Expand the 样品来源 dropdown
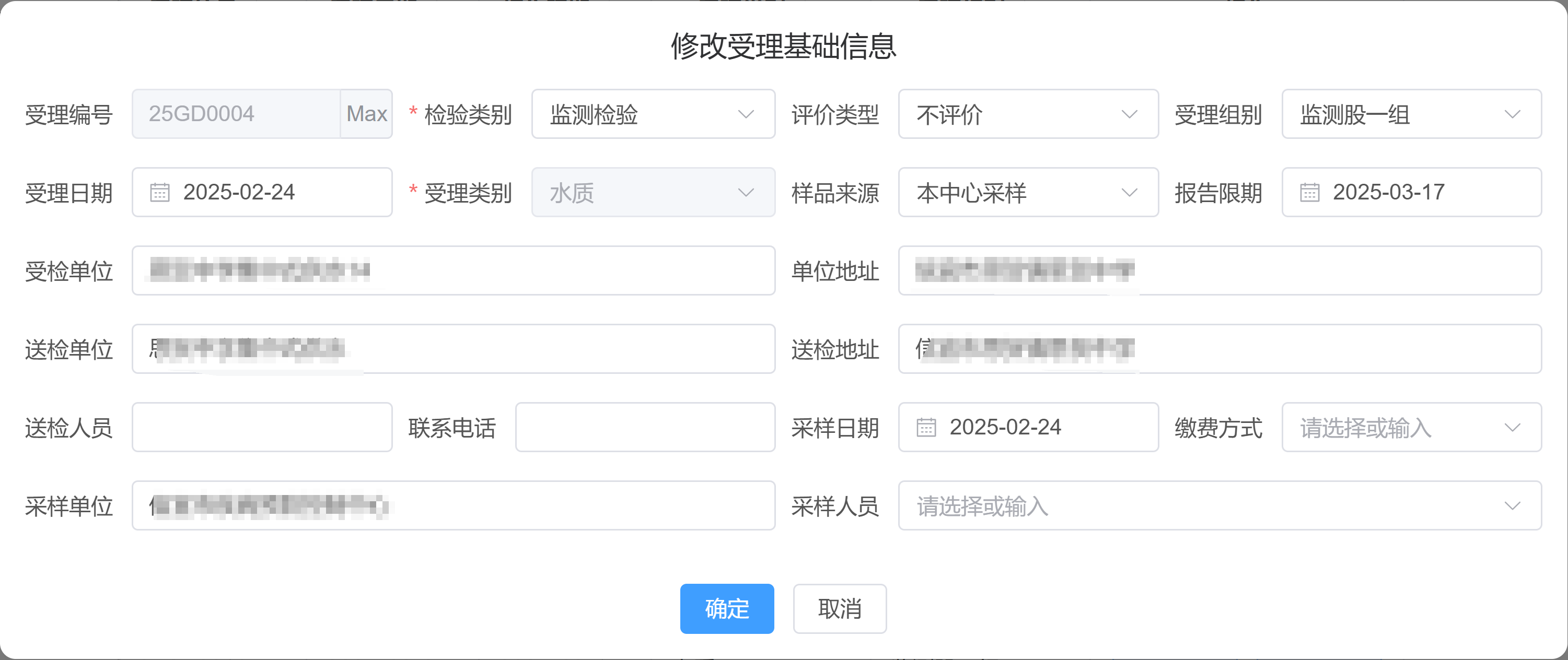This screenshot has height=660, width=1568. click(1027, 192)
